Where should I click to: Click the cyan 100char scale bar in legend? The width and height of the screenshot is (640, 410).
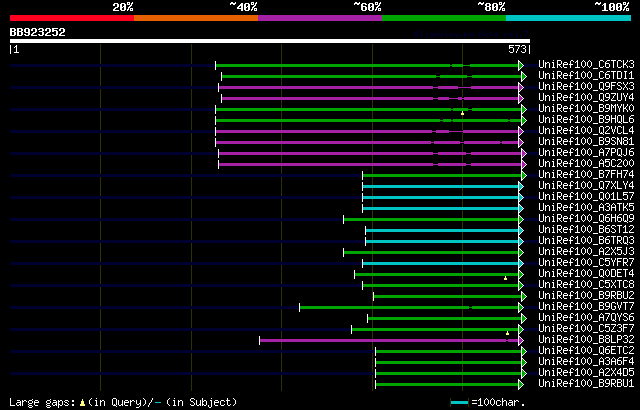tap(460, 403)
